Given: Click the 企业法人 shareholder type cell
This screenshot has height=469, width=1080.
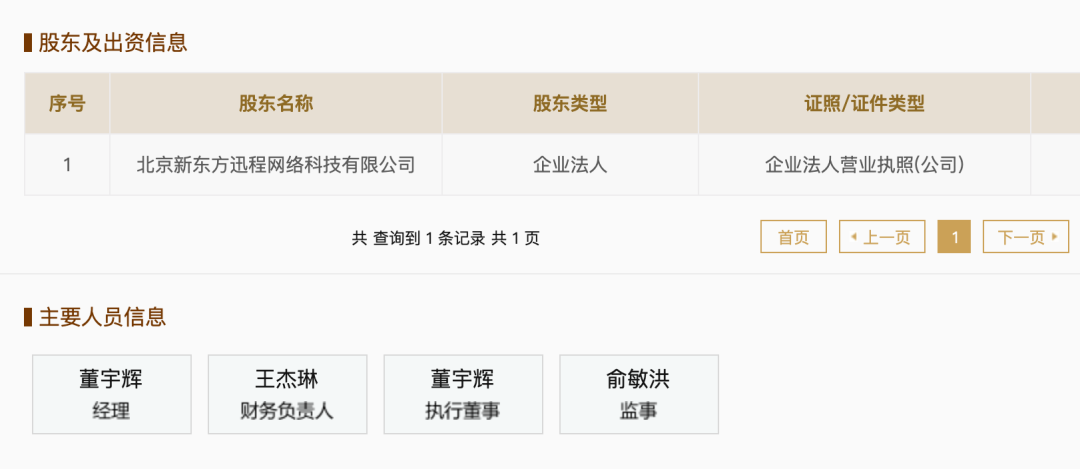Looking at the screenshot, I should click(570, 165).
